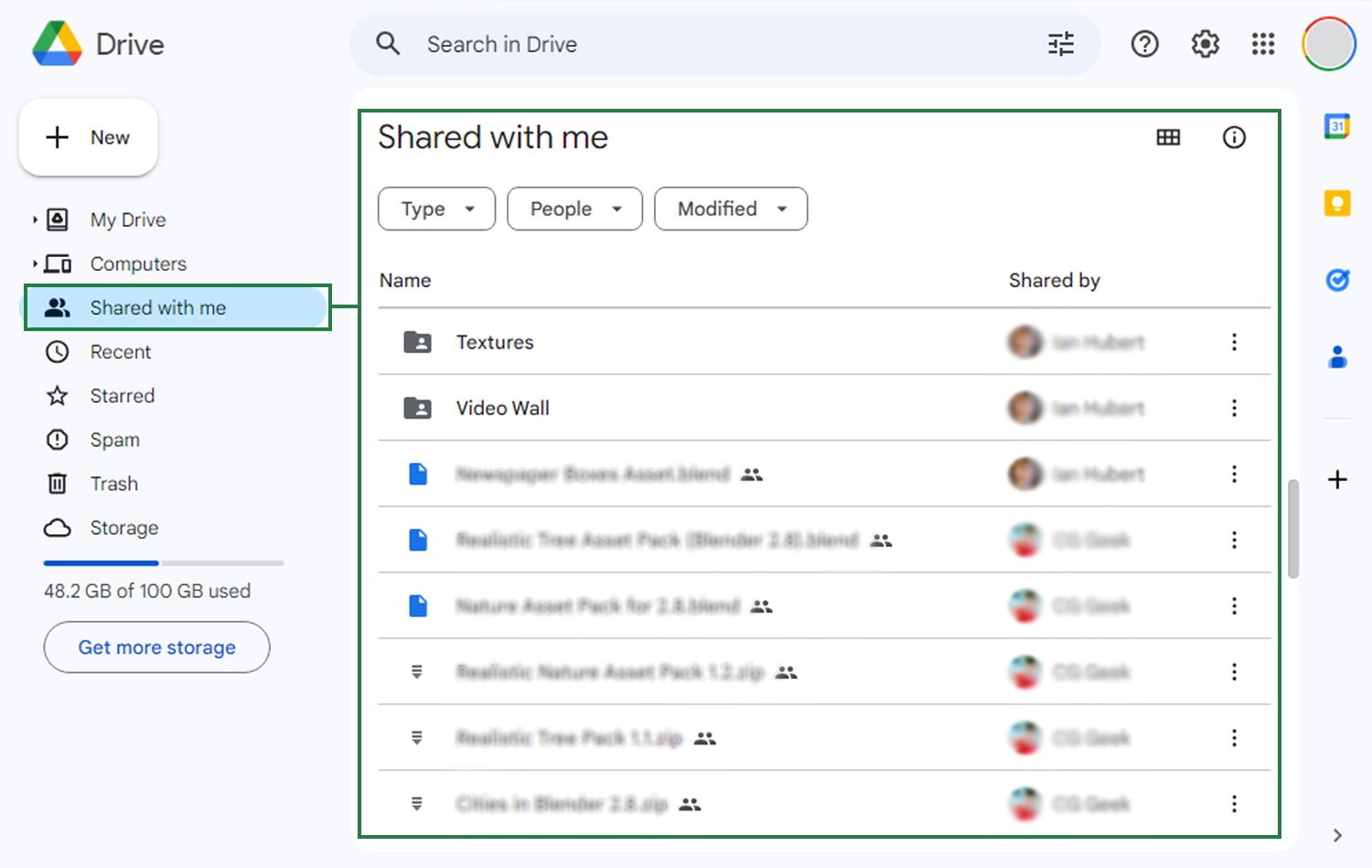Open options menu for the Textures folder

[x=1234, y=341]
